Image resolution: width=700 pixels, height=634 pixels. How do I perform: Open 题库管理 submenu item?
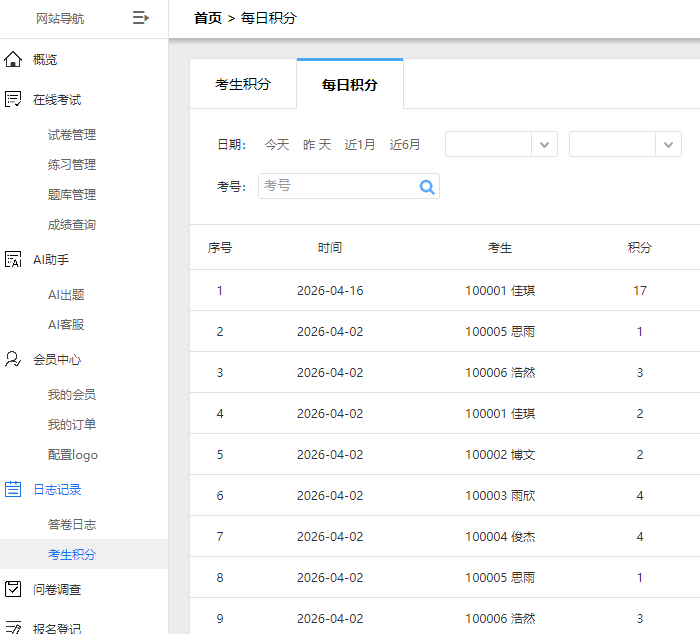[x=72, y=194]
